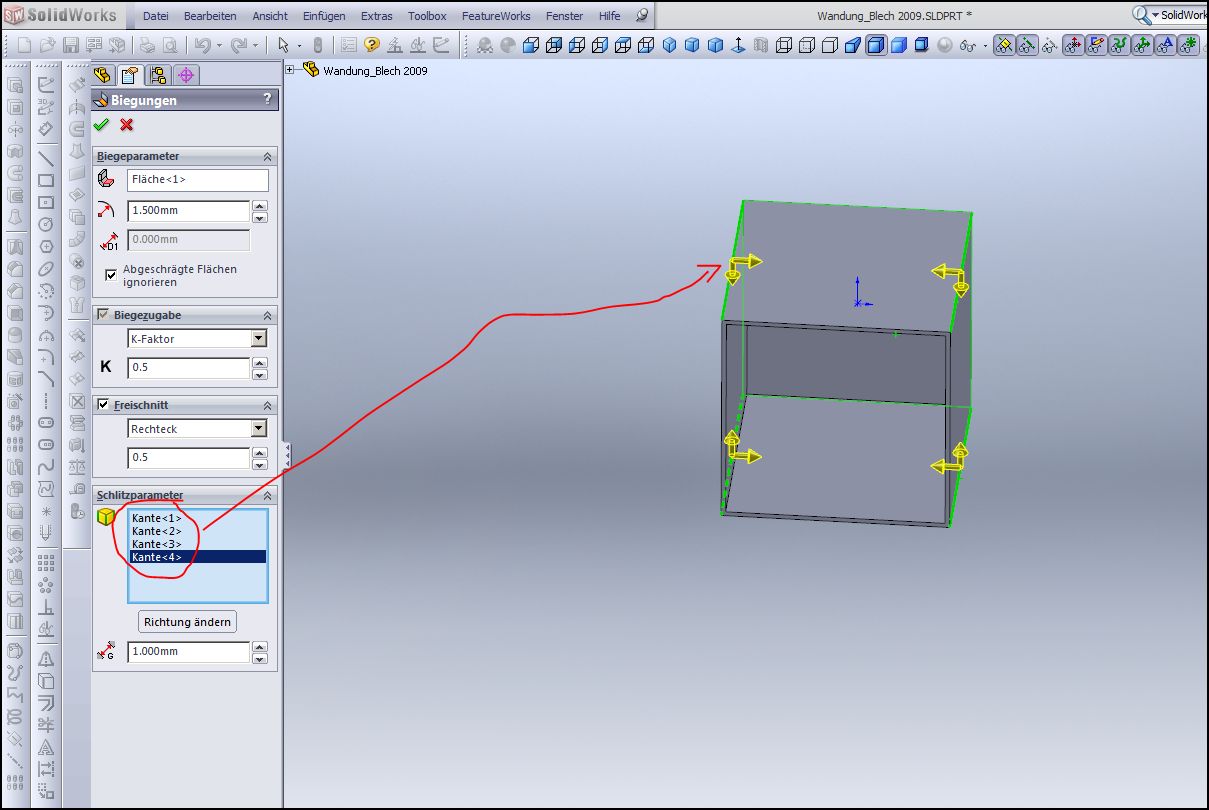
Task: Select the Ellipse sketch tool
Action: (x=46, y=269)
